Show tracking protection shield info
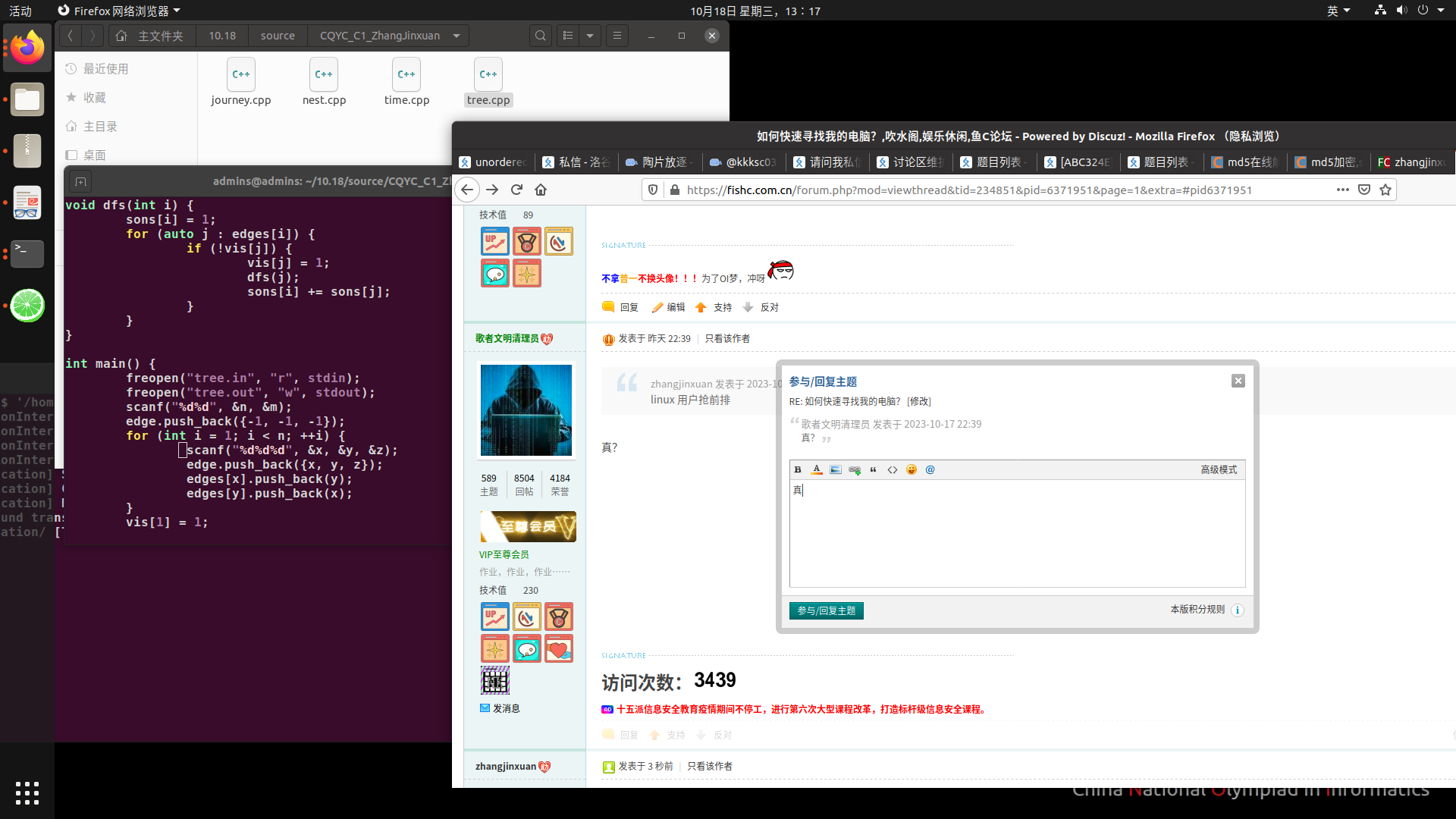This screenshot has width=1456, height=819. (653, 190)
